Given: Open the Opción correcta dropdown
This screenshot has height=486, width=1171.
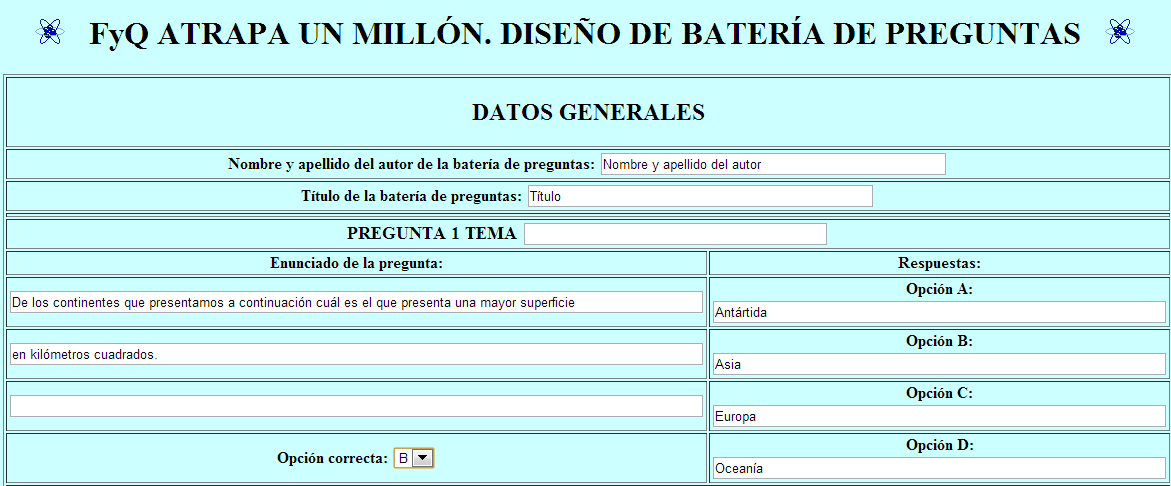Looking at the screenshot, I should (413, 458).
